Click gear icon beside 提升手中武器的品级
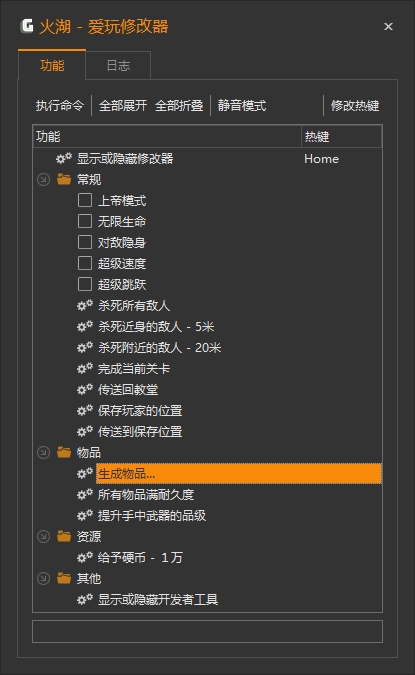Image resolution: width=415 pixels, height=675 pixels. pyautogui.click(x=85, y=515)
